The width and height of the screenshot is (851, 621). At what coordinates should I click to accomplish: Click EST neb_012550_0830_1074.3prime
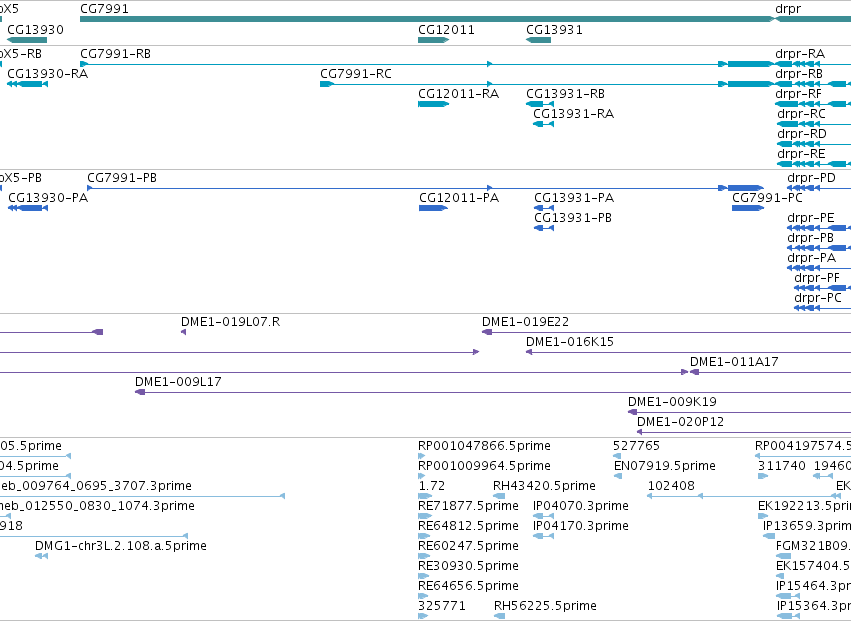tap(5, 516)
